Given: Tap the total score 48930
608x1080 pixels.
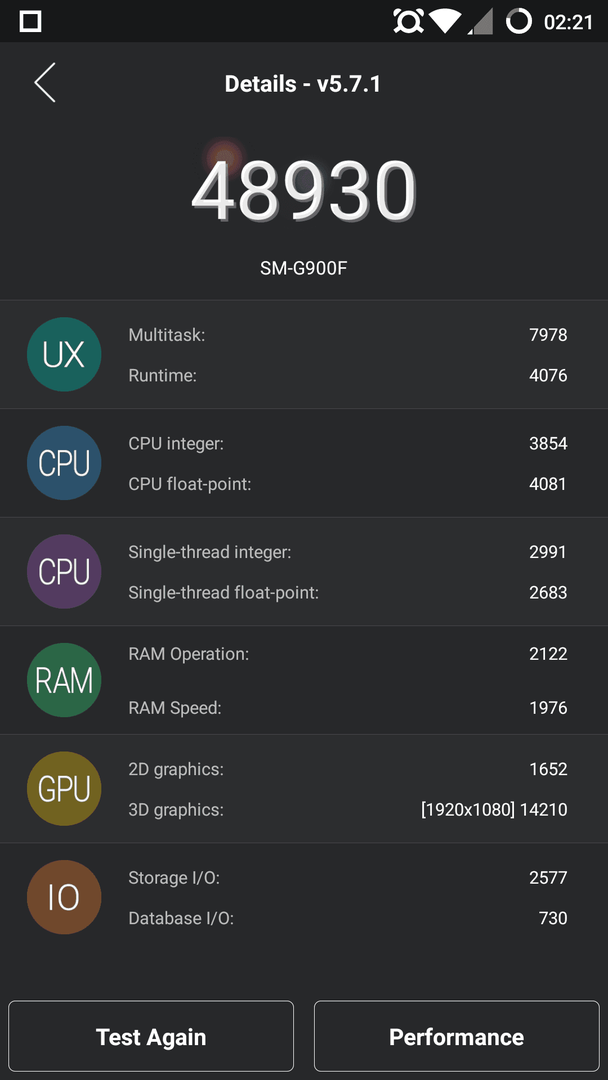Looking at the screenshot, I should click(x=304, y=191).
